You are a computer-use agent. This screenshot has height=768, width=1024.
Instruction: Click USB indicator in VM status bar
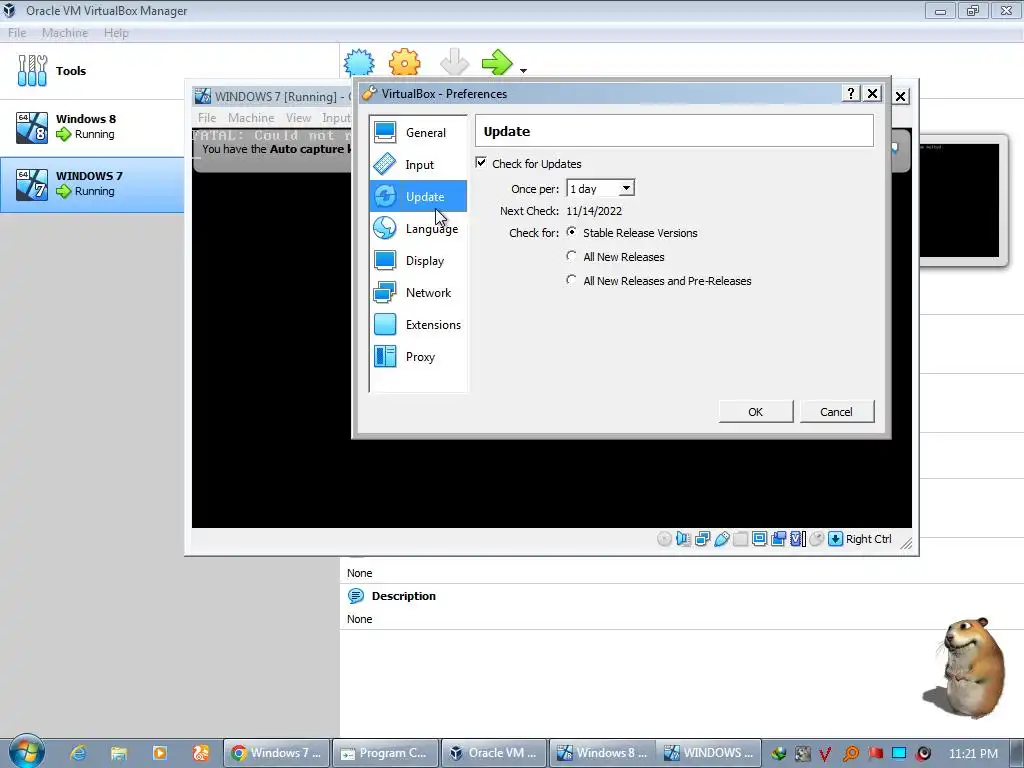click(x=721, y=539)
